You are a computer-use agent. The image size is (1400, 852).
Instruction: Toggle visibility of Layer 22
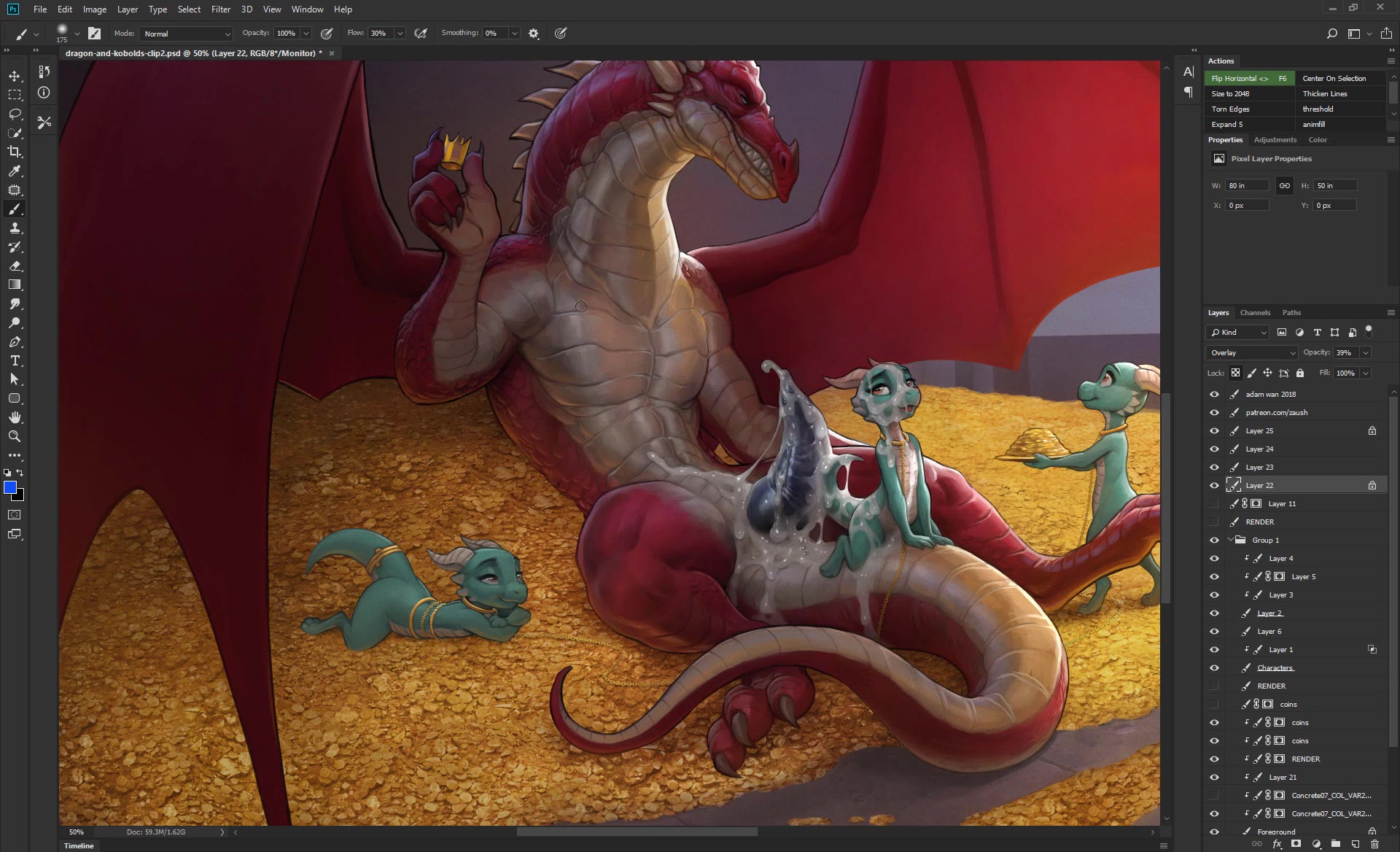(x=1214, y=485)
